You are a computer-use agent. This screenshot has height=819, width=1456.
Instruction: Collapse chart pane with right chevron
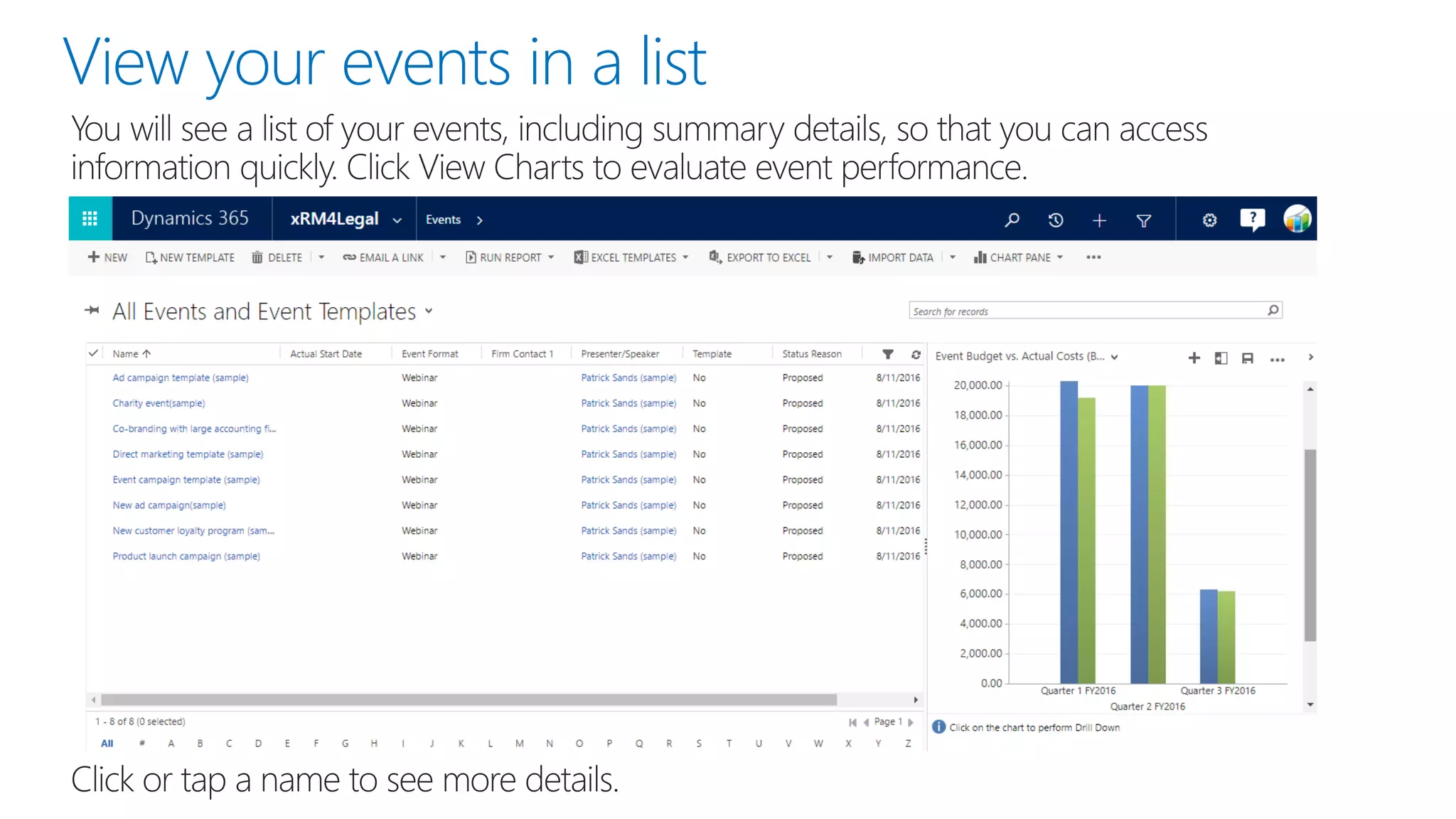pos(1311,358)
